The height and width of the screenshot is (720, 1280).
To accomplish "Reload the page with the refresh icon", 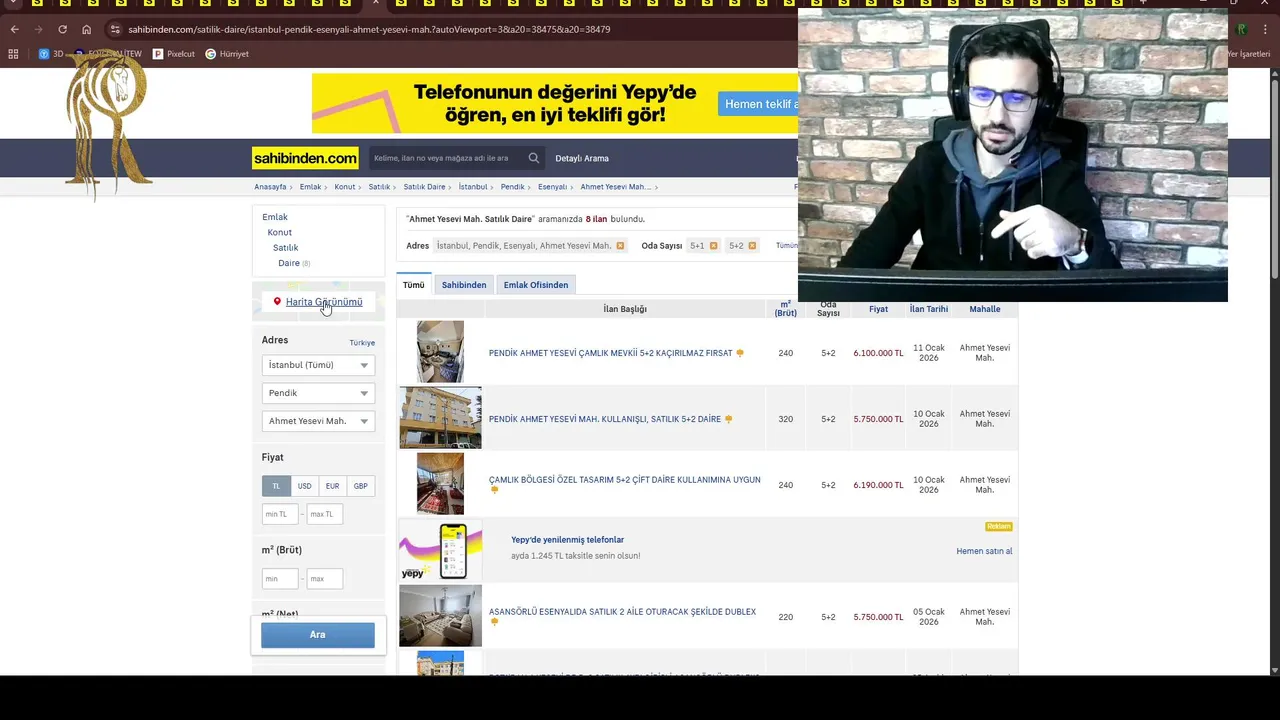I will pyautogui.click(x=62, y=29).
